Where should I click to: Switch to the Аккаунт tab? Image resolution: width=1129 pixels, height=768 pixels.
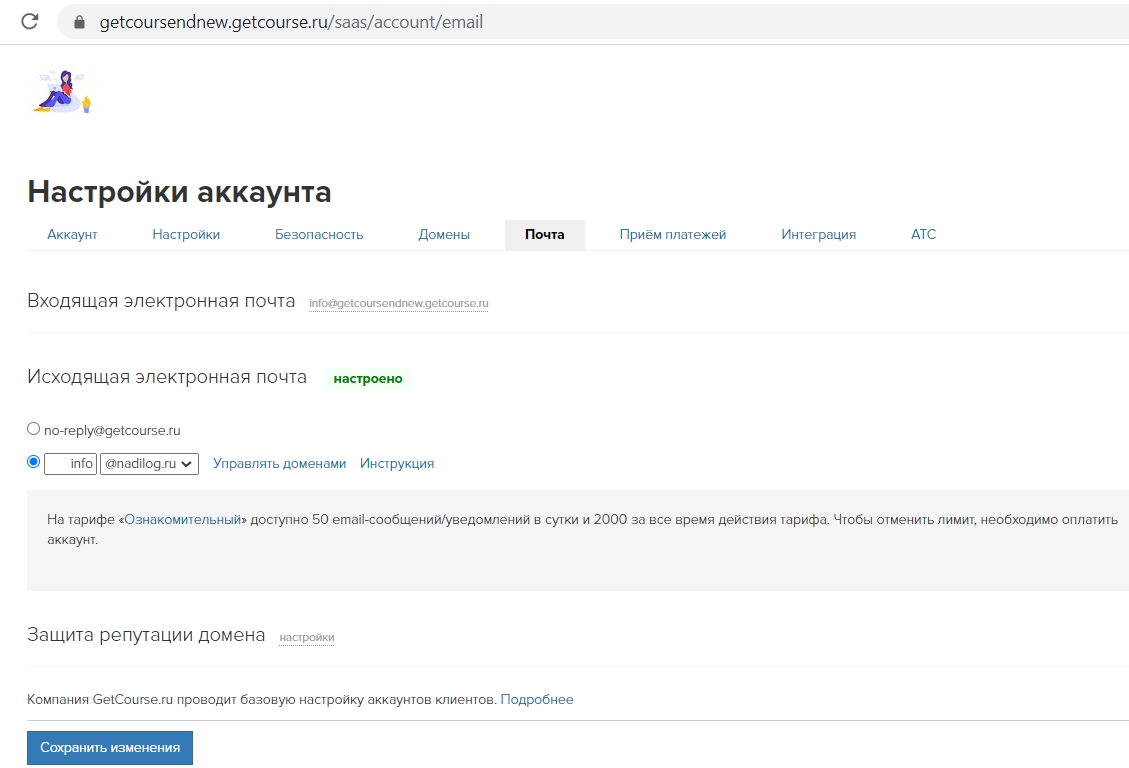[x=72, y=235]
